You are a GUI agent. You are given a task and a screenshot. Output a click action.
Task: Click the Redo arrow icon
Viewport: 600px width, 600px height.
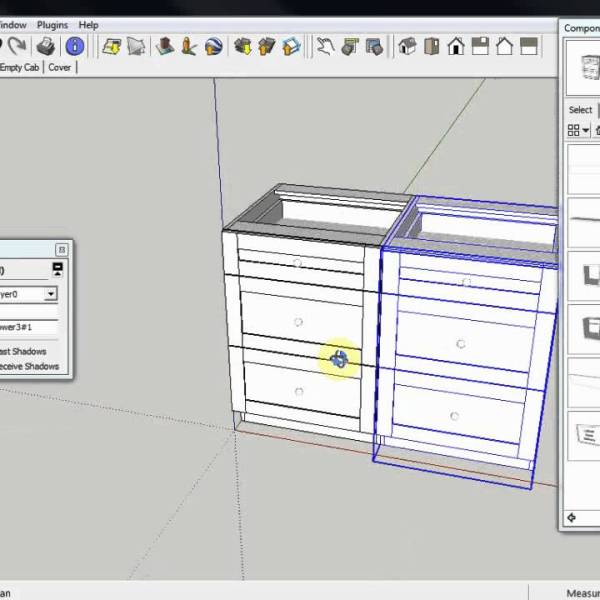tap(17, 46)
